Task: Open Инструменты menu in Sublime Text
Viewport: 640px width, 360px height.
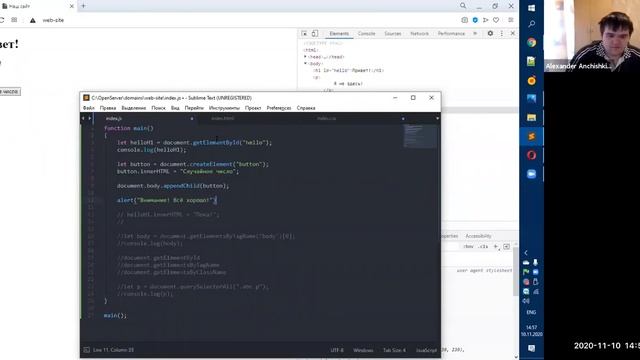Action: [224, 108]
